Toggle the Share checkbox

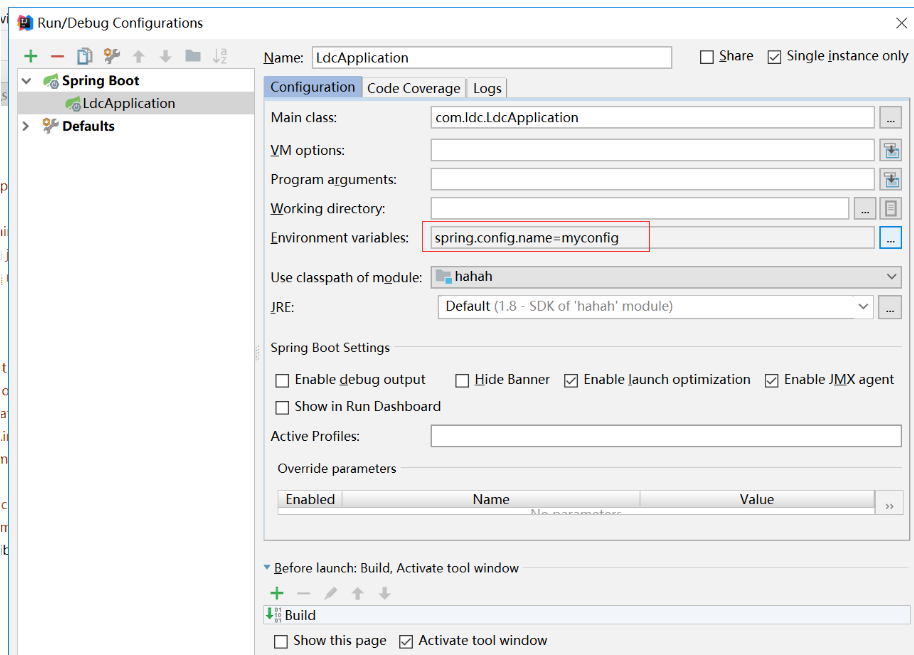click(706, 57)
